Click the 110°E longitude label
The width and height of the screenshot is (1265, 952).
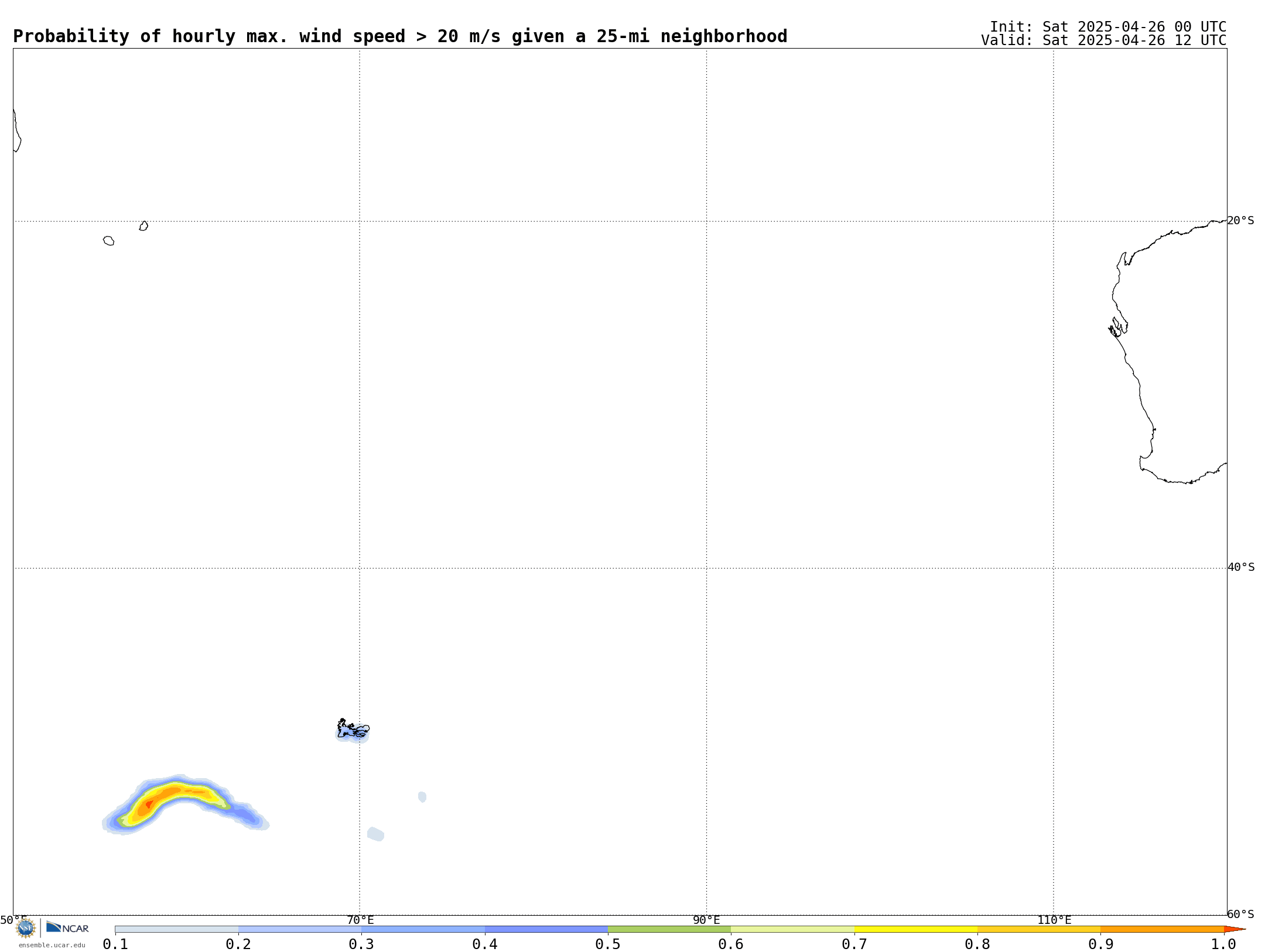point(1054,920)
